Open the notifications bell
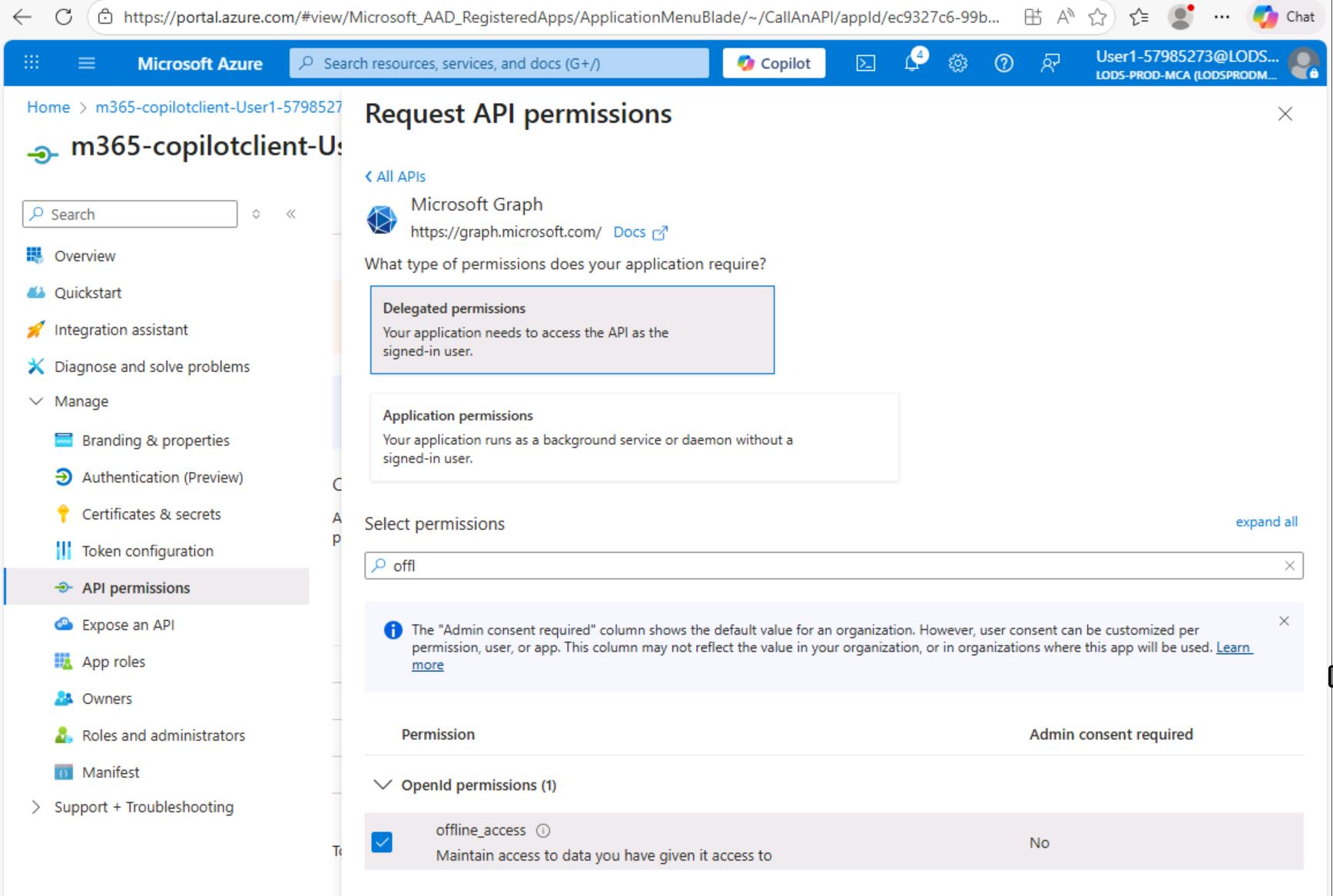The height and width of the screenshot is (896, 1333). tap(912, 63)
